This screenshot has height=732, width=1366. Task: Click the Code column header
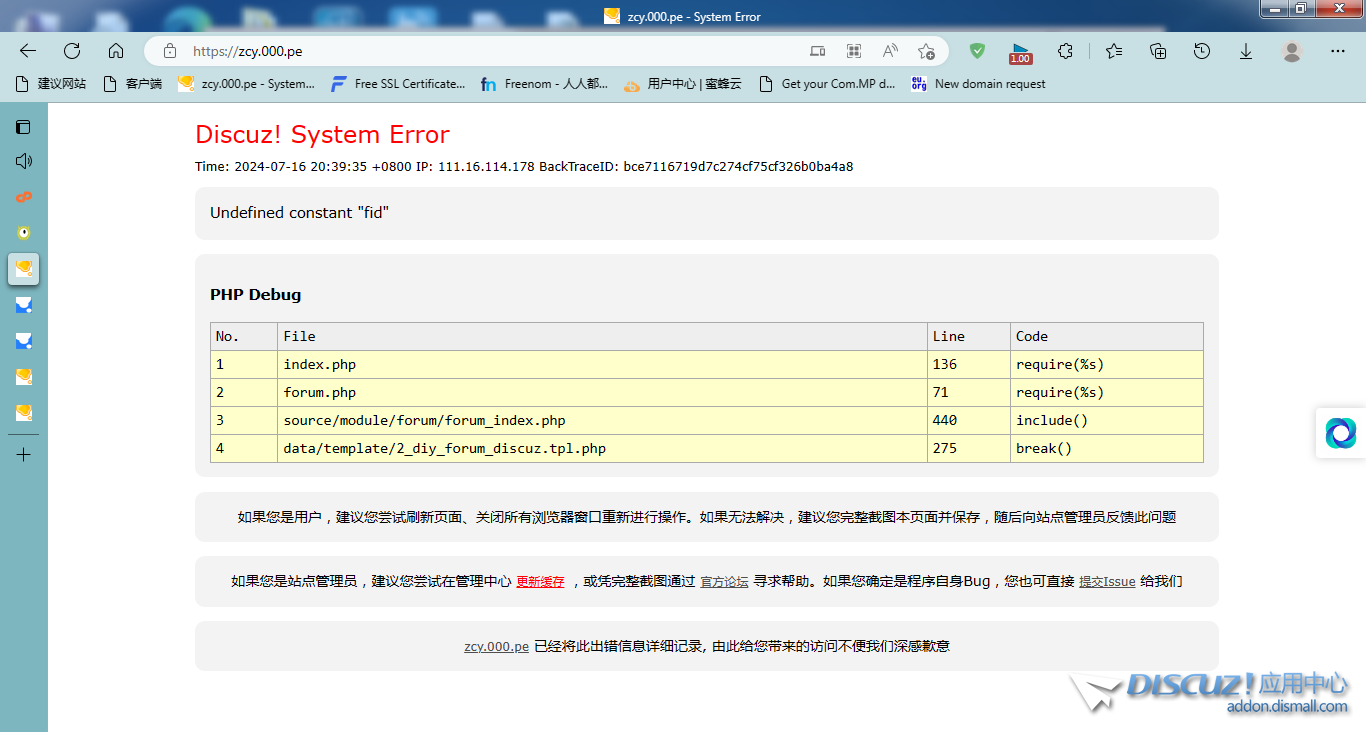(x=1106, y=336)
